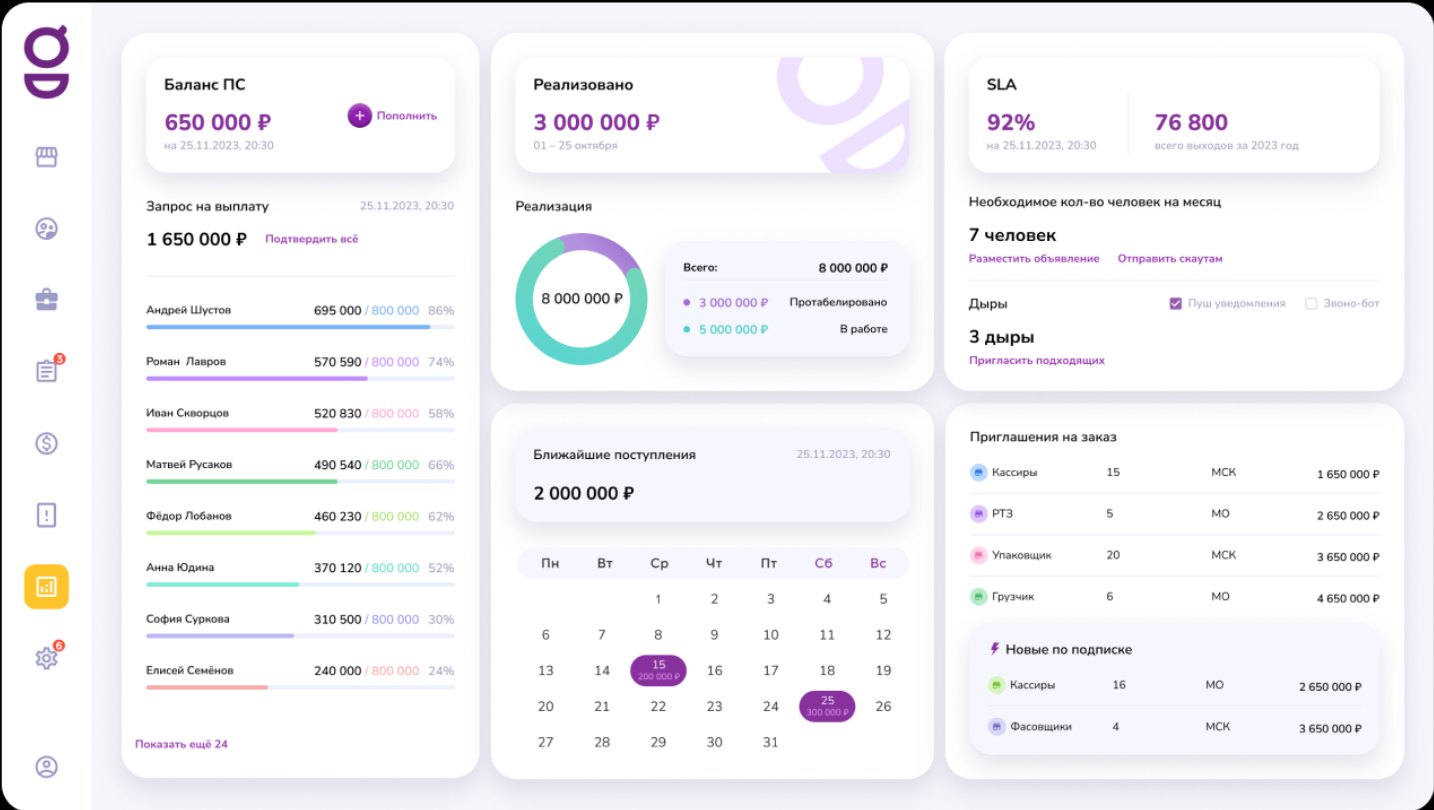The height and width of the screenshot is (810, 1434).
Task: Open settings gear with badge 6
Action: point(47,657)
